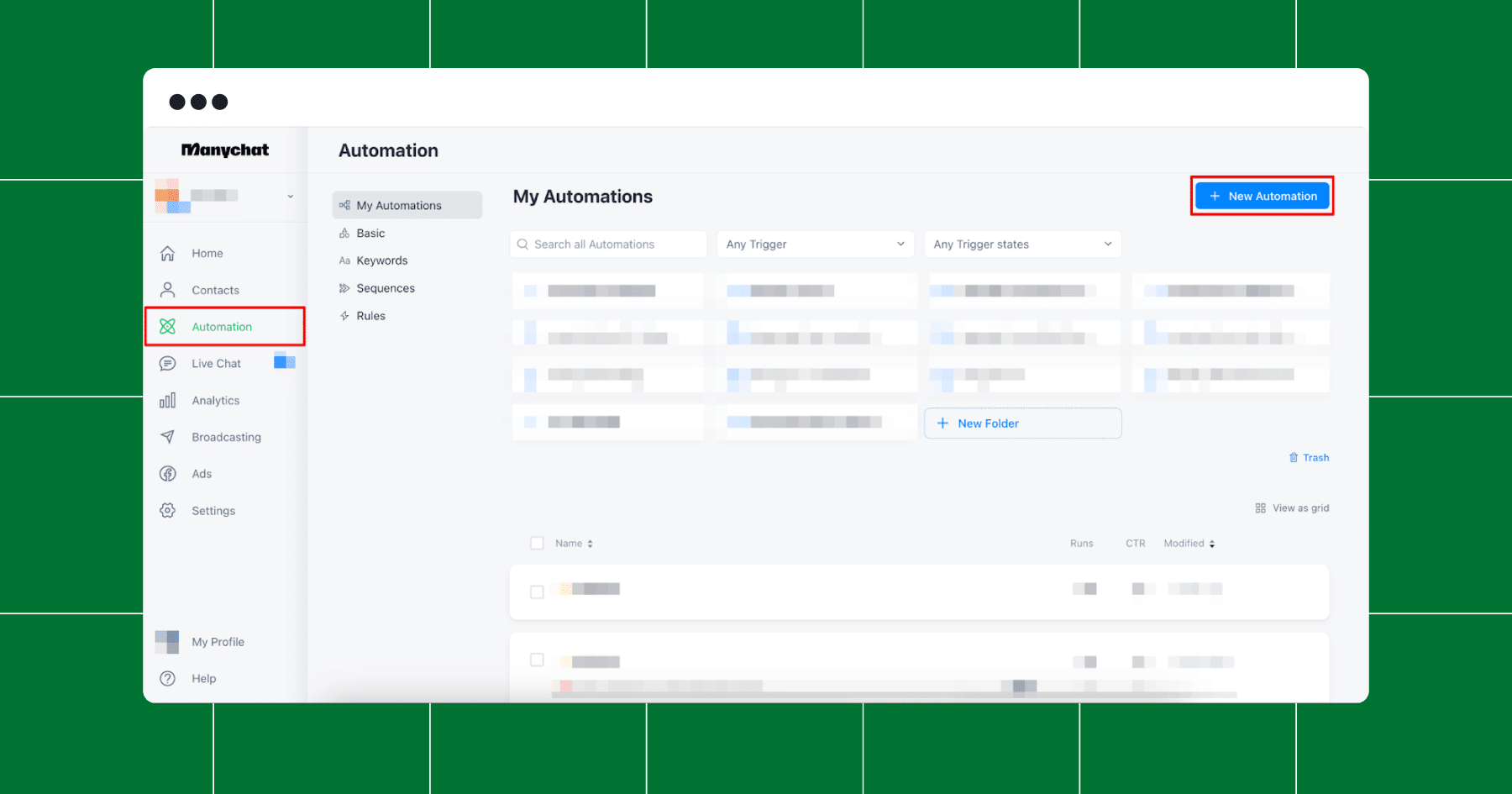Click the New Automation button
Viewport: 1512px width, 794px height.
point(1263,196)
